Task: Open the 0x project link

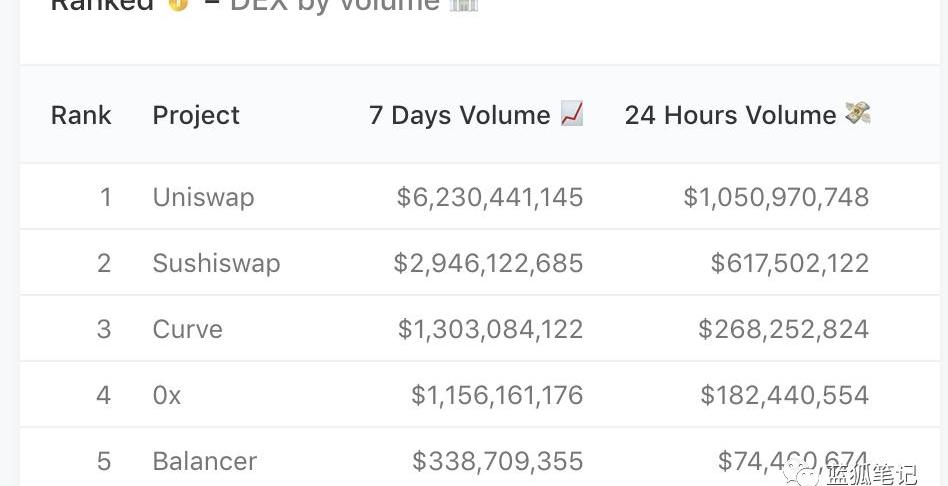Action: coord(166,395)
